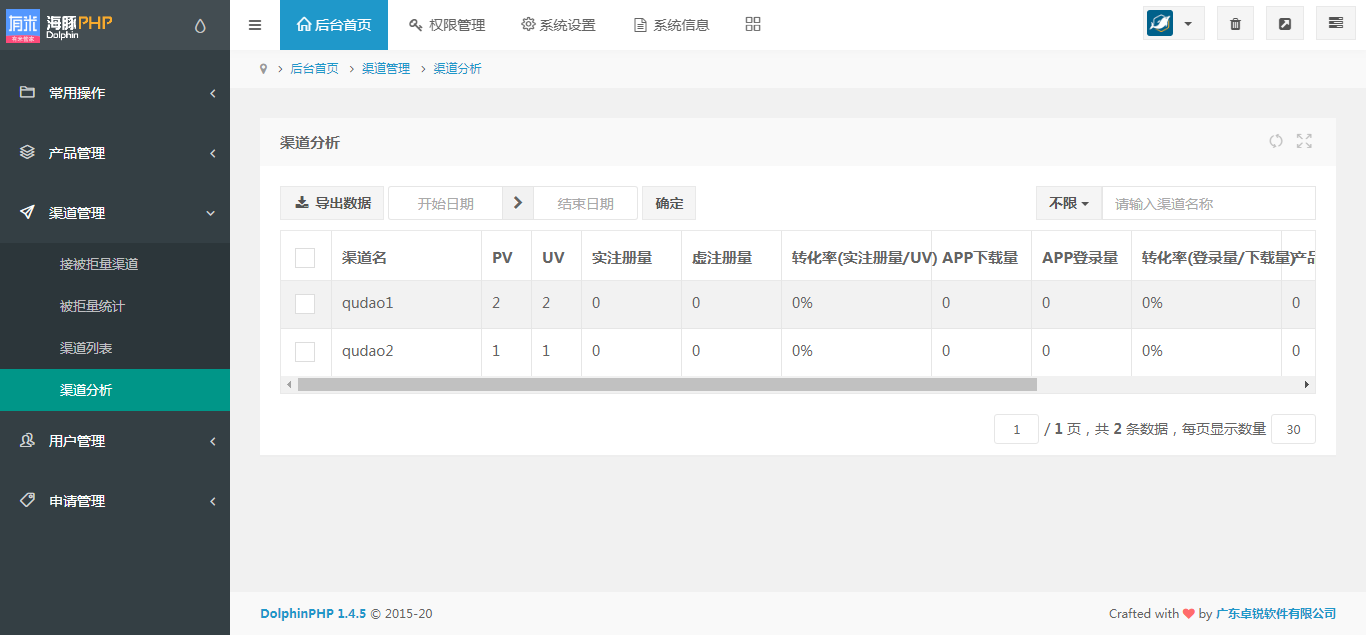This screenshot has width=1366, height=635.
Task: Open the right-side settings panel icon
Action: coord(1335,24)
